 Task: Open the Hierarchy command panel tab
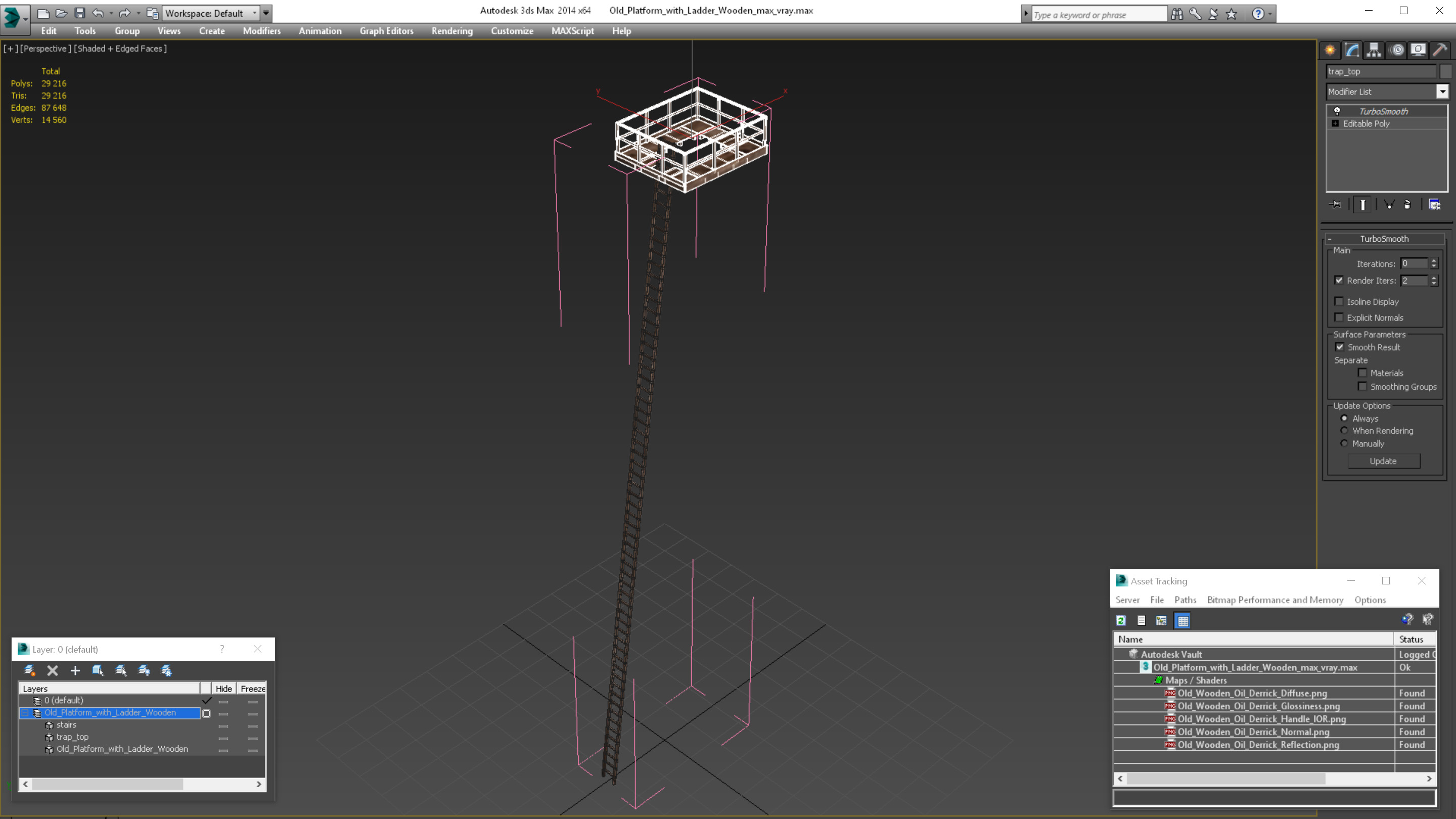coord(1374,51)
